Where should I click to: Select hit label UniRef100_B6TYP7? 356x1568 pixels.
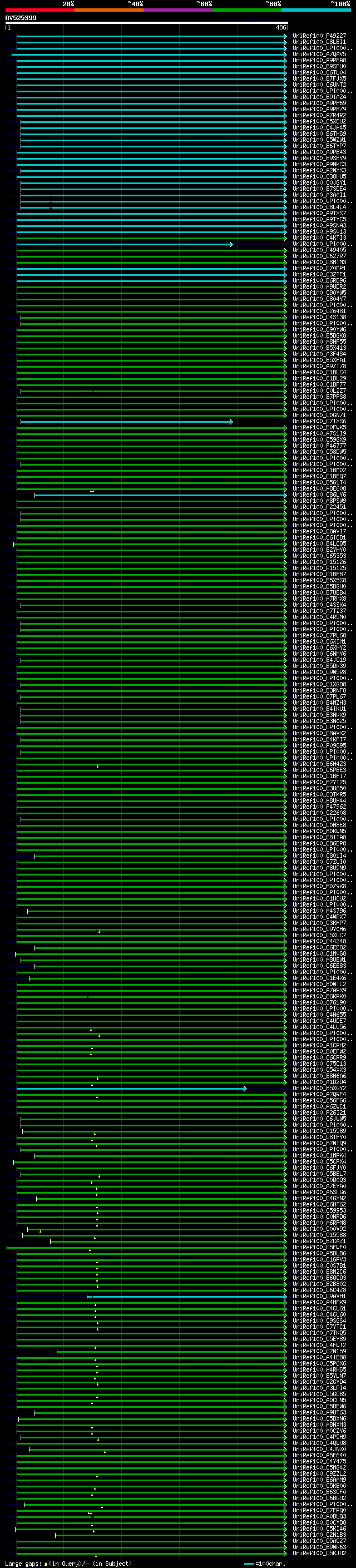pos(319,146)
